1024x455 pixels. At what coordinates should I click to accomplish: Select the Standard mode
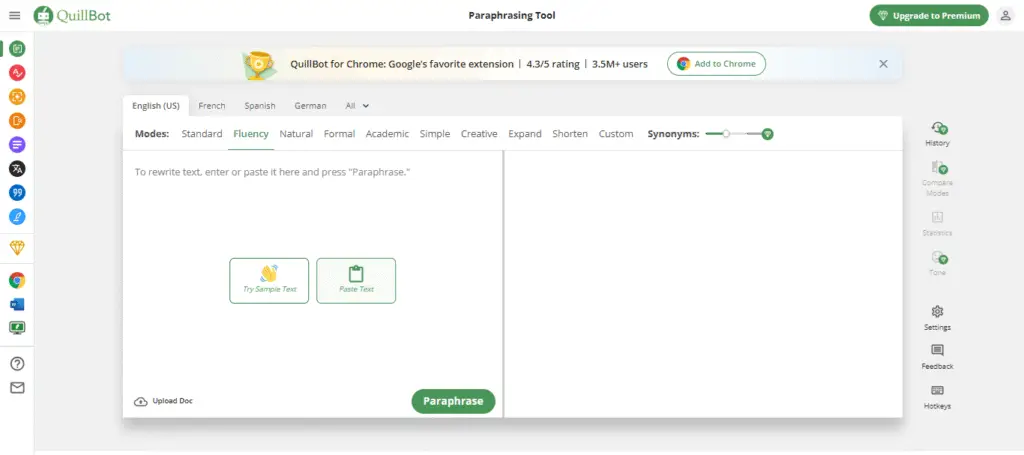click(202, 134)
